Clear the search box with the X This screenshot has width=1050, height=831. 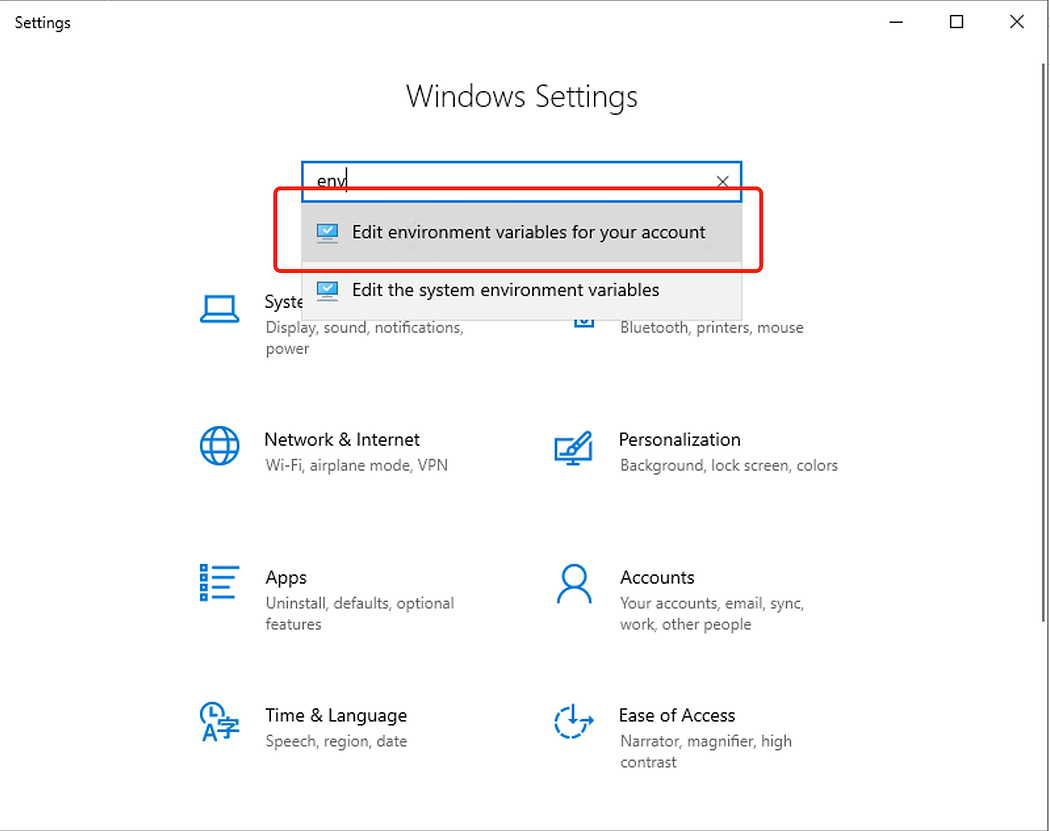click(723, 181)
